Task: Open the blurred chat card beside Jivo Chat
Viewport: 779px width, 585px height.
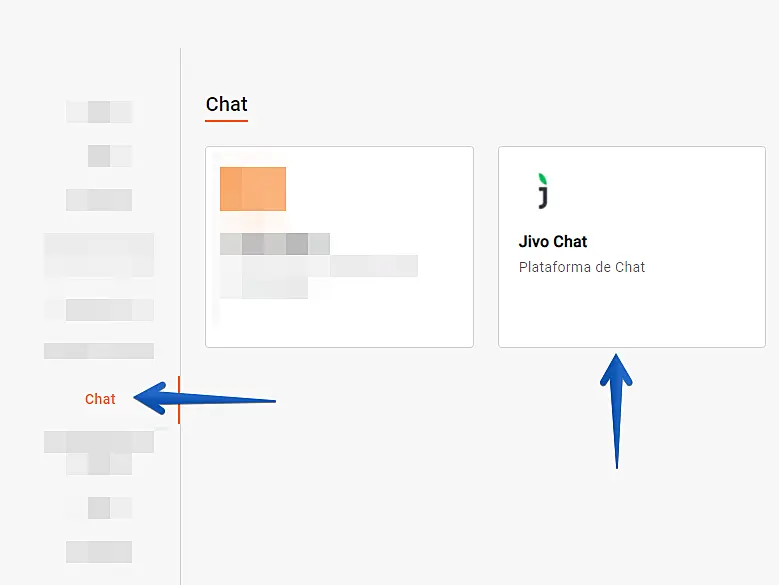Action: [x=339, y=247]
